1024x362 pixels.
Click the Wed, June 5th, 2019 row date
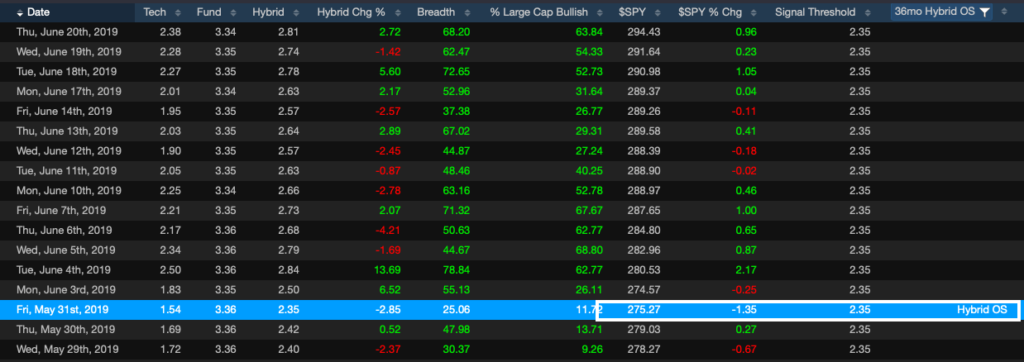tap(66, 250)
